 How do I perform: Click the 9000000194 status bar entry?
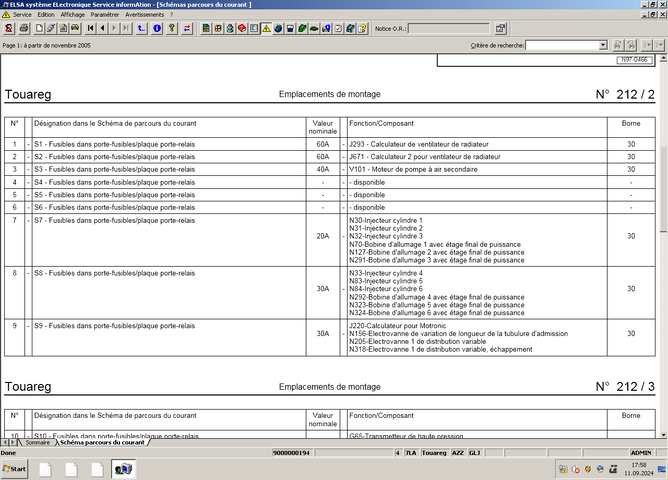pyautogui.click(x=291, y=453)
